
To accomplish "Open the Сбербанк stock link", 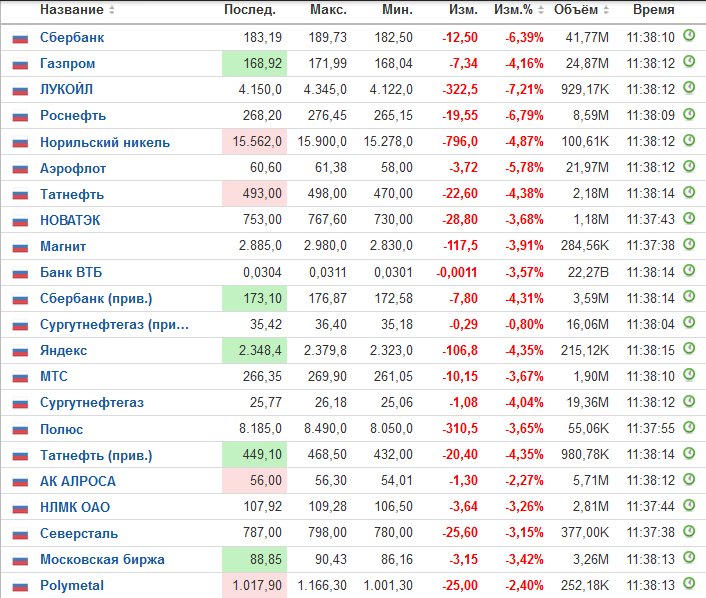I will tap(72, 37).
